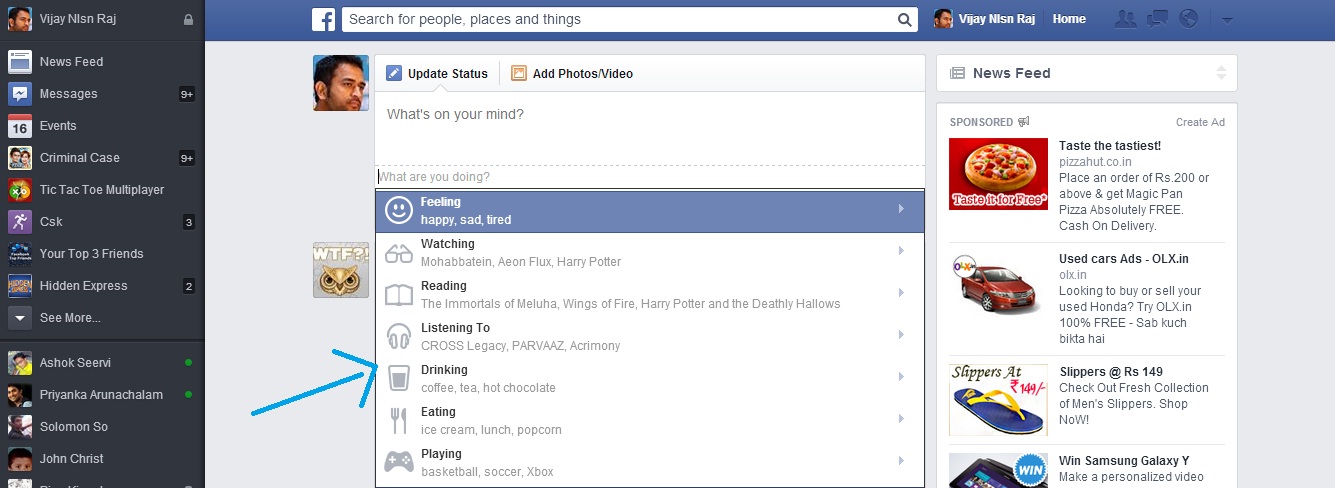Click the "What are you doing?" field
This screenshot has height=488, width=1335.
(650, 177)
